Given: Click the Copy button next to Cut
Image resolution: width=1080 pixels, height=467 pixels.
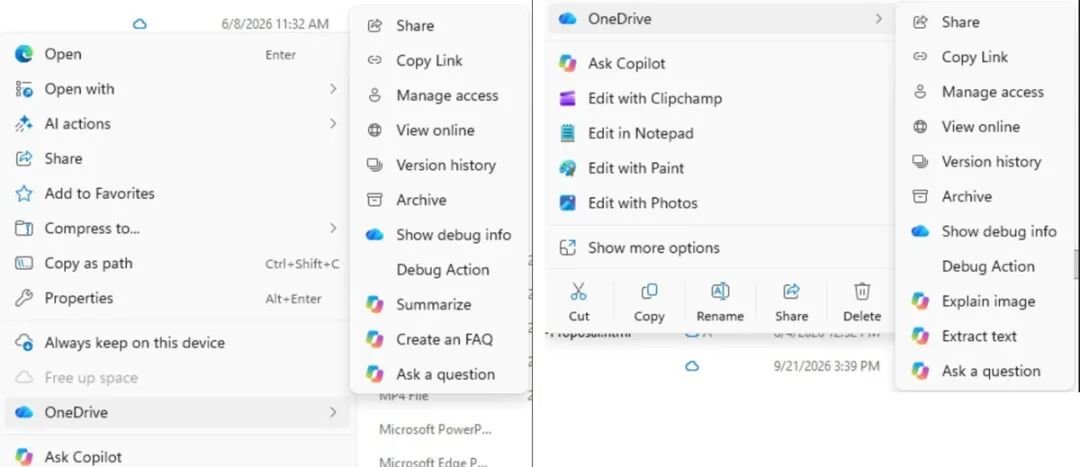Looking at the screenshot, I should coord(649,302).
